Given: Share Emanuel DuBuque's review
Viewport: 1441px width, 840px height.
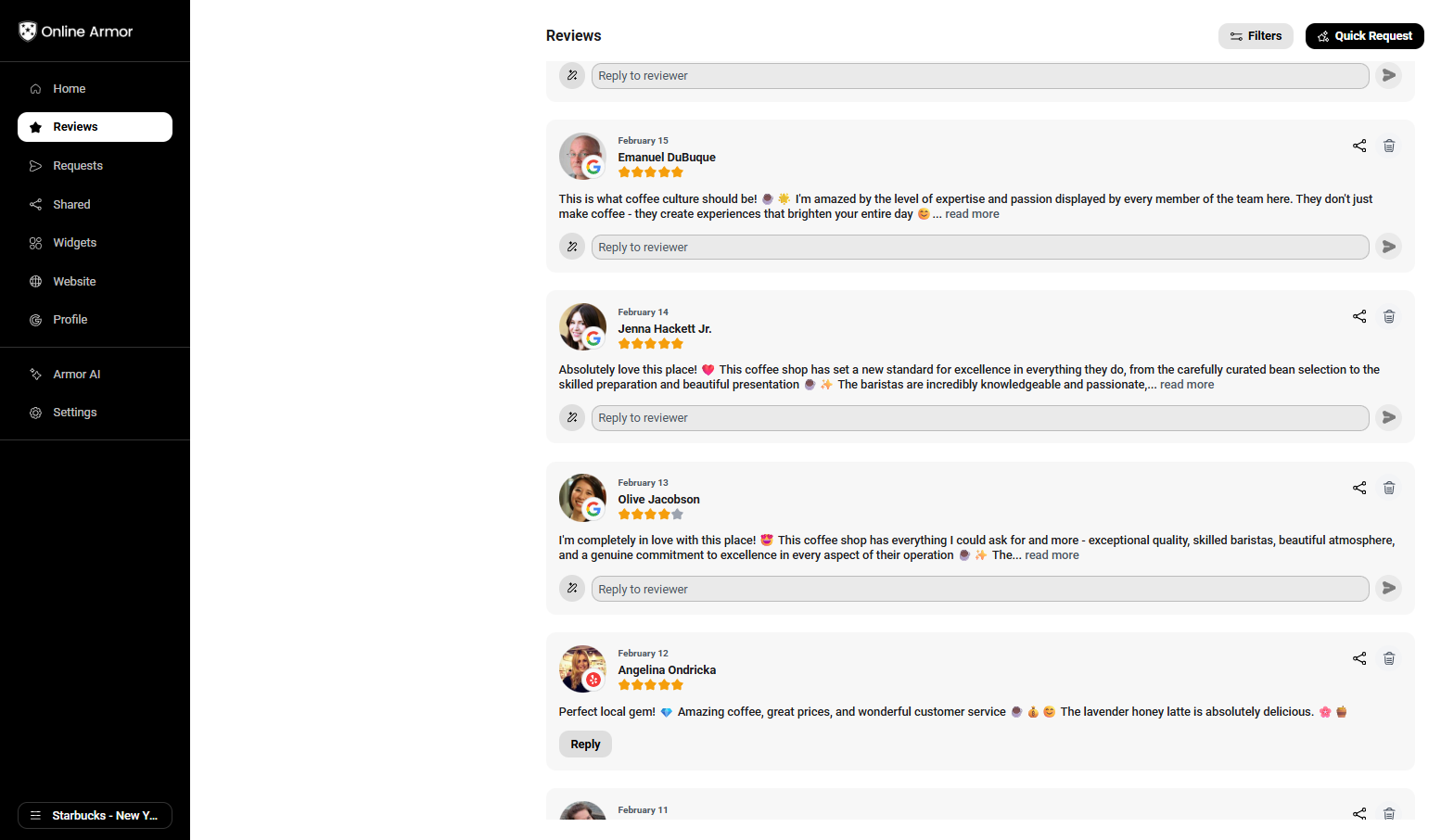Looking at the screenshot, I should click(x=1359, y=146).
